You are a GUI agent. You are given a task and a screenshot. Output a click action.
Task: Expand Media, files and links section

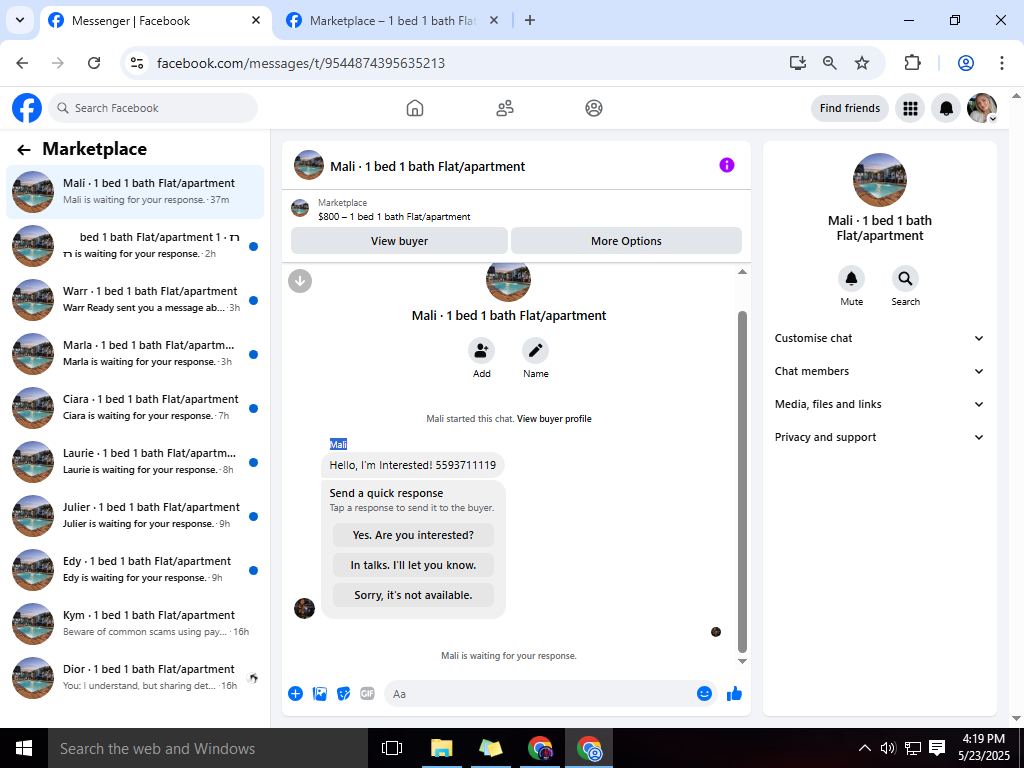click(879, 404)
